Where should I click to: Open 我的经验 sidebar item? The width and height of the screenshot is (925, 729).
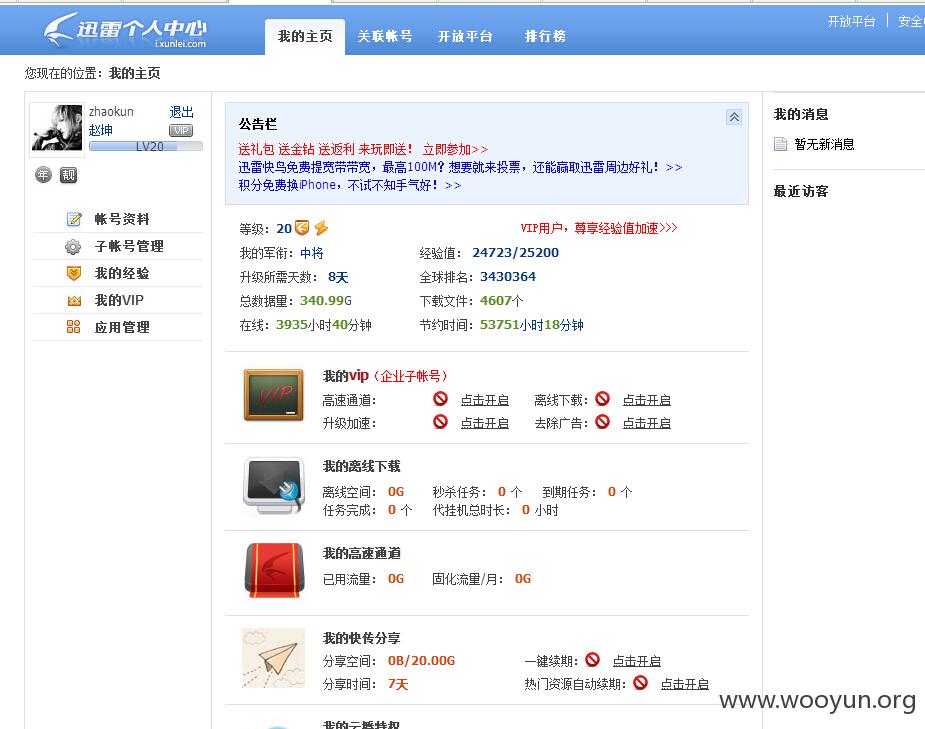coord(122,273)
